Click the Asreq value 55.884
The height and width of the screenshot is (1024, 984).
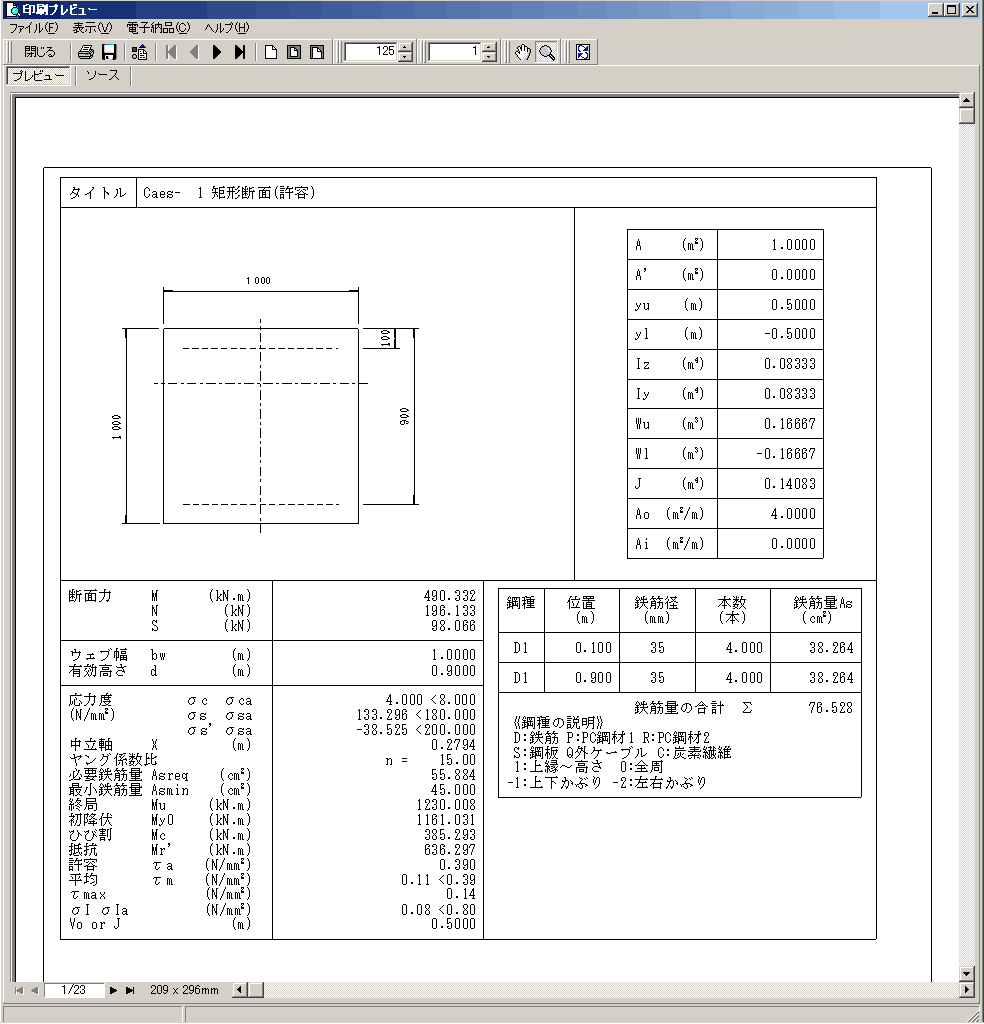coord(453,775)
